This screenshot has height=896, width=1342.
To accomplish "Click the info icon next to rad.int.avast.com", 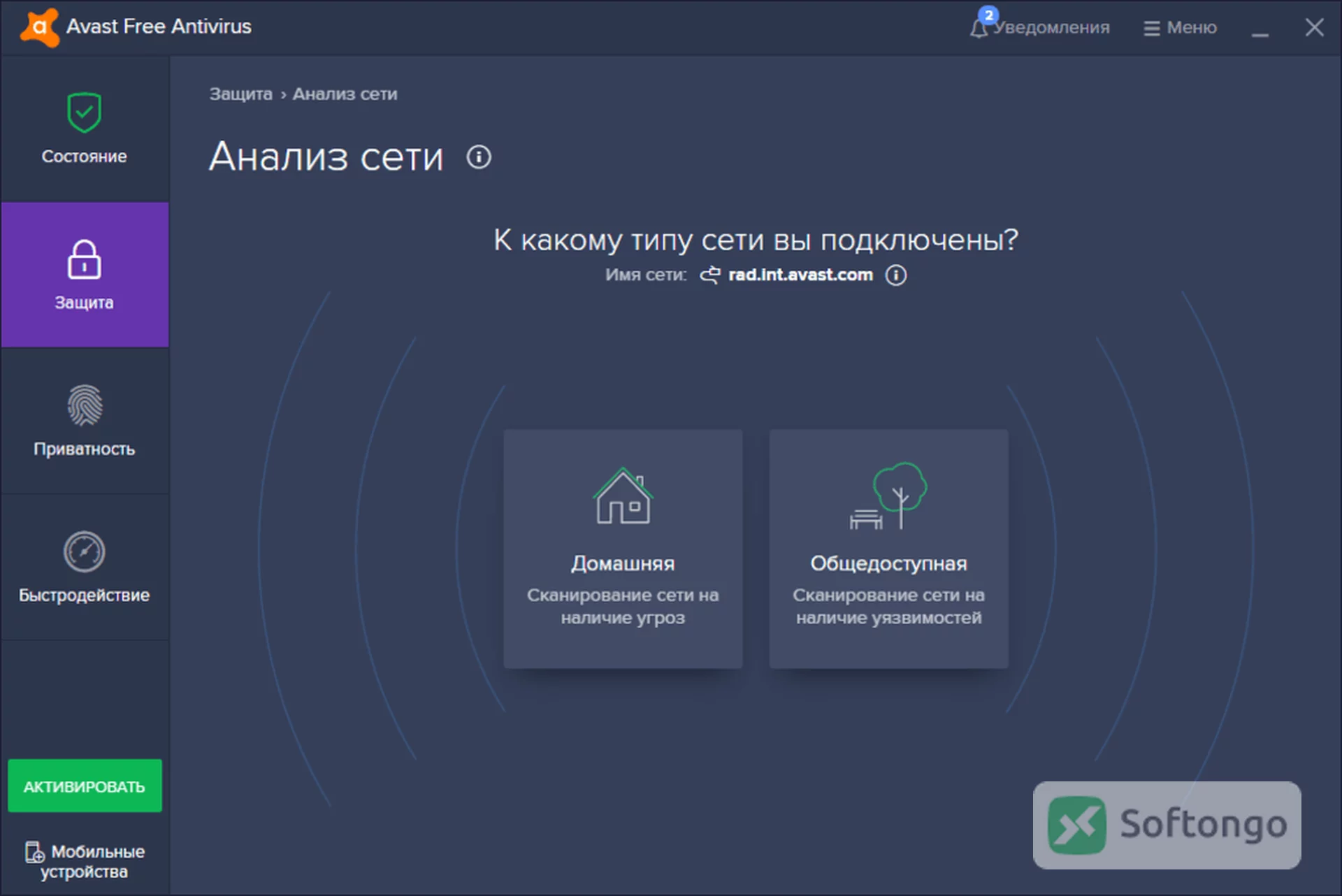I will 896,275.
